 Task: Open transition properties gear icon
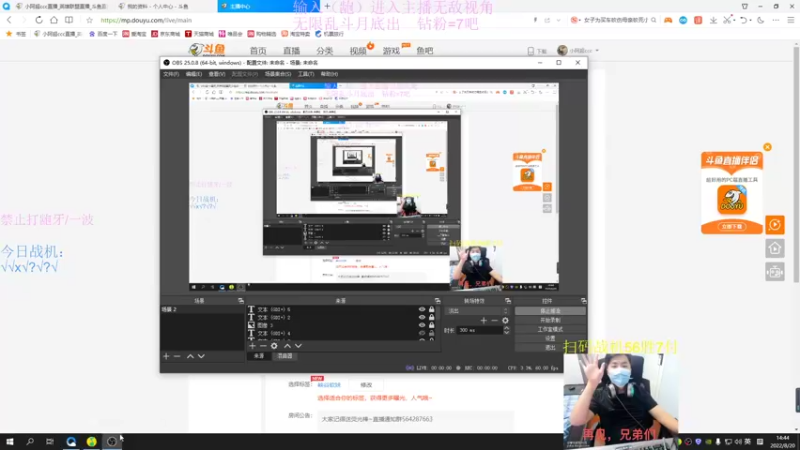(x=505, y=320)
